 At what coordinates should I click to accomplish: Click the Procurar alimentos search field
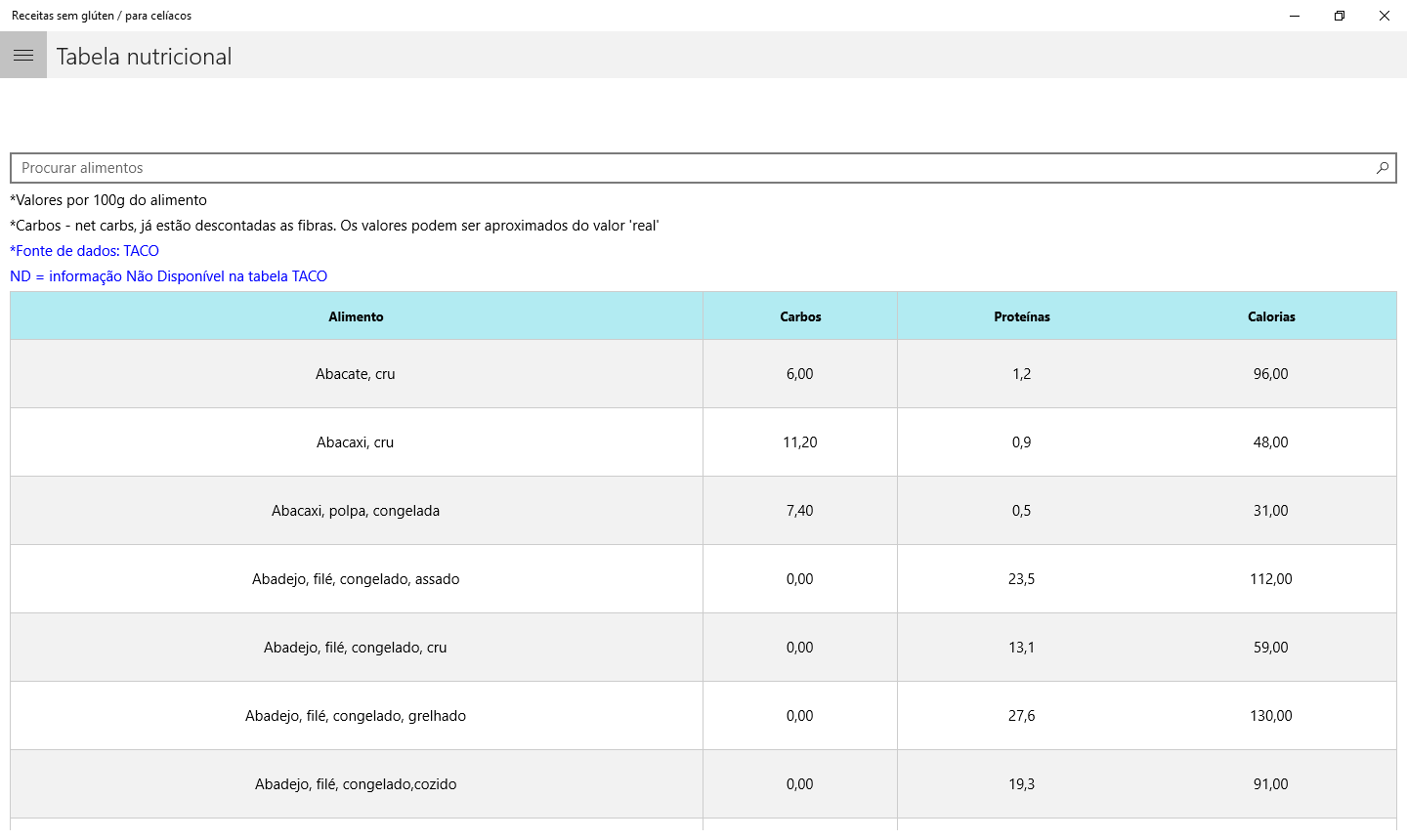point(684,168)
